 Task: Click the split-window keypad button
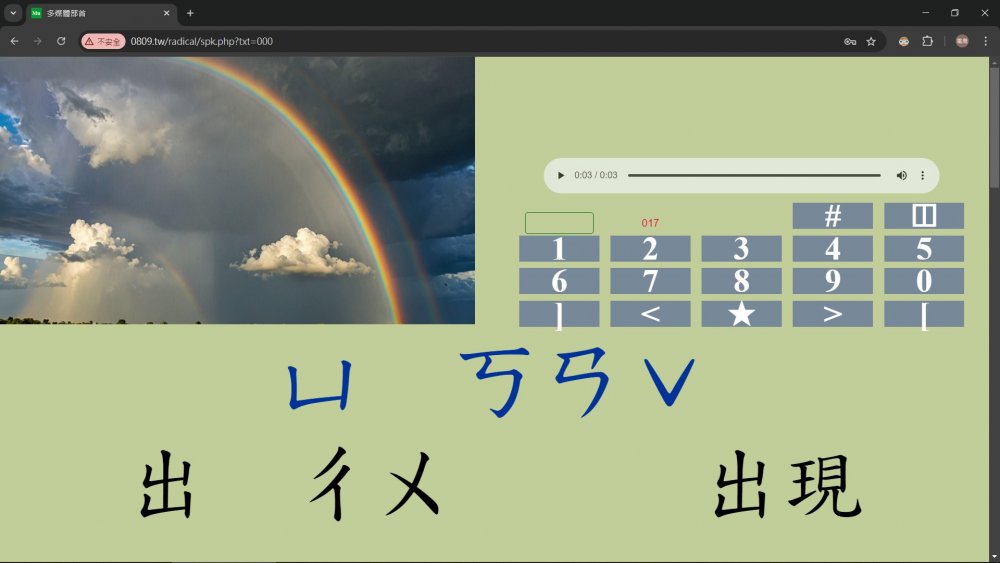point(923,216)
